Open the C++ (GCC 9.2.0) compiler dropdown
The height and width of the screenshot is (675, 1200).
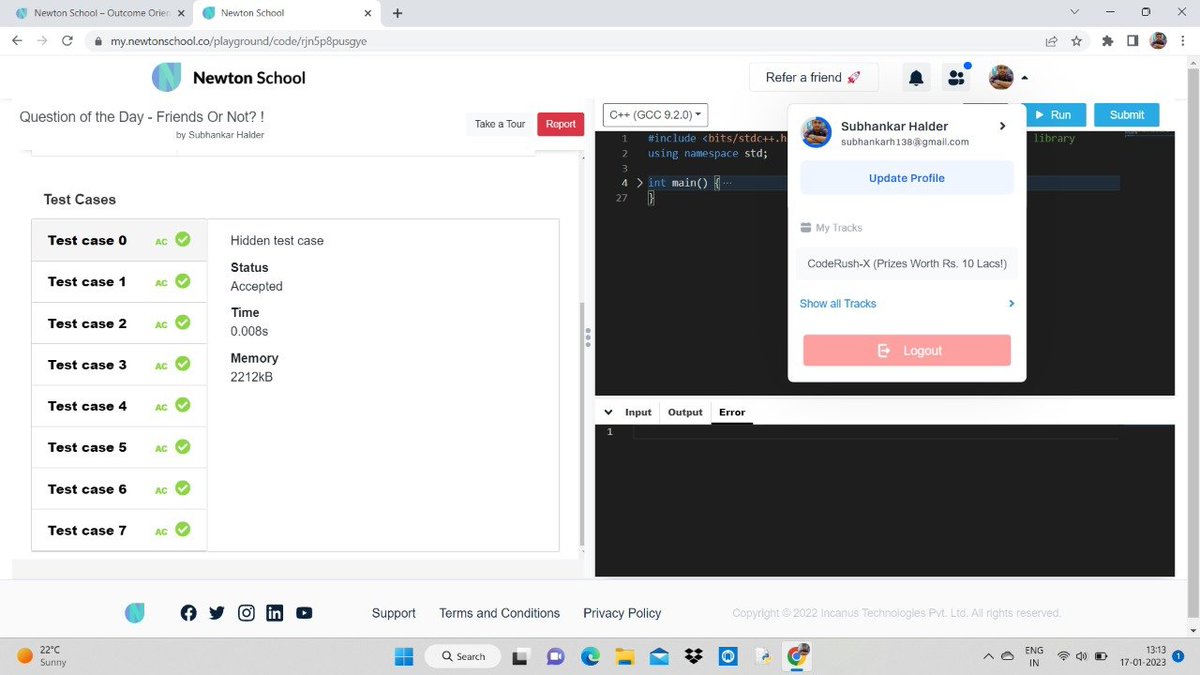coord(654,114)
